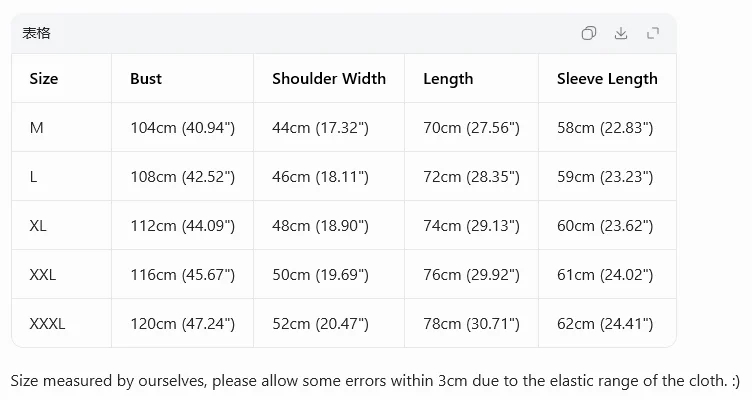Image resolution: width=752 pixels, height=400 pixels.
Task: Click the size measurement disclaimer text
Action: click(x=375, y=381)
